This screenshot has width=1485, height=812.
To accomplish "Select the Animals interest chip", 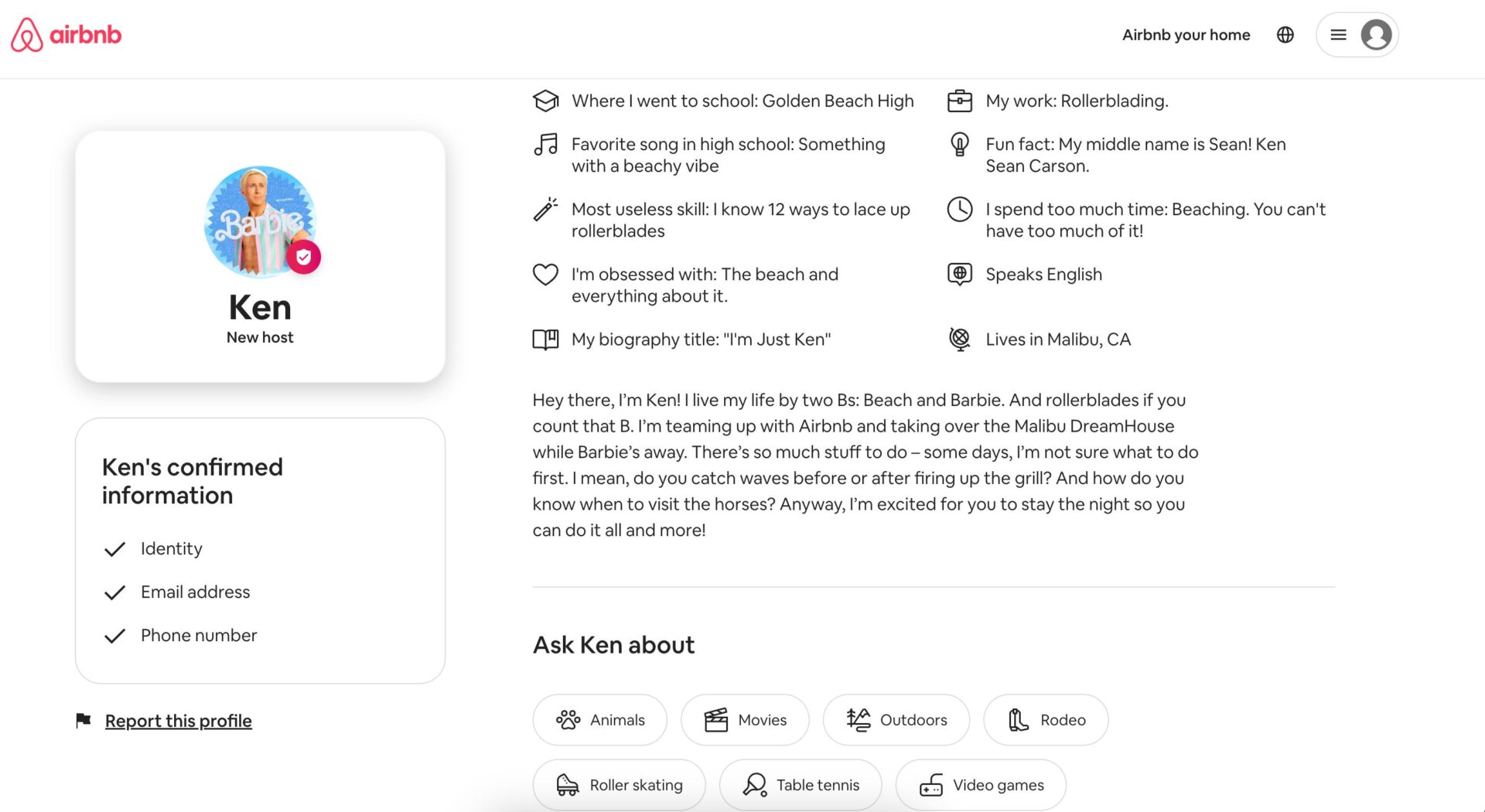I will (600, 720).
